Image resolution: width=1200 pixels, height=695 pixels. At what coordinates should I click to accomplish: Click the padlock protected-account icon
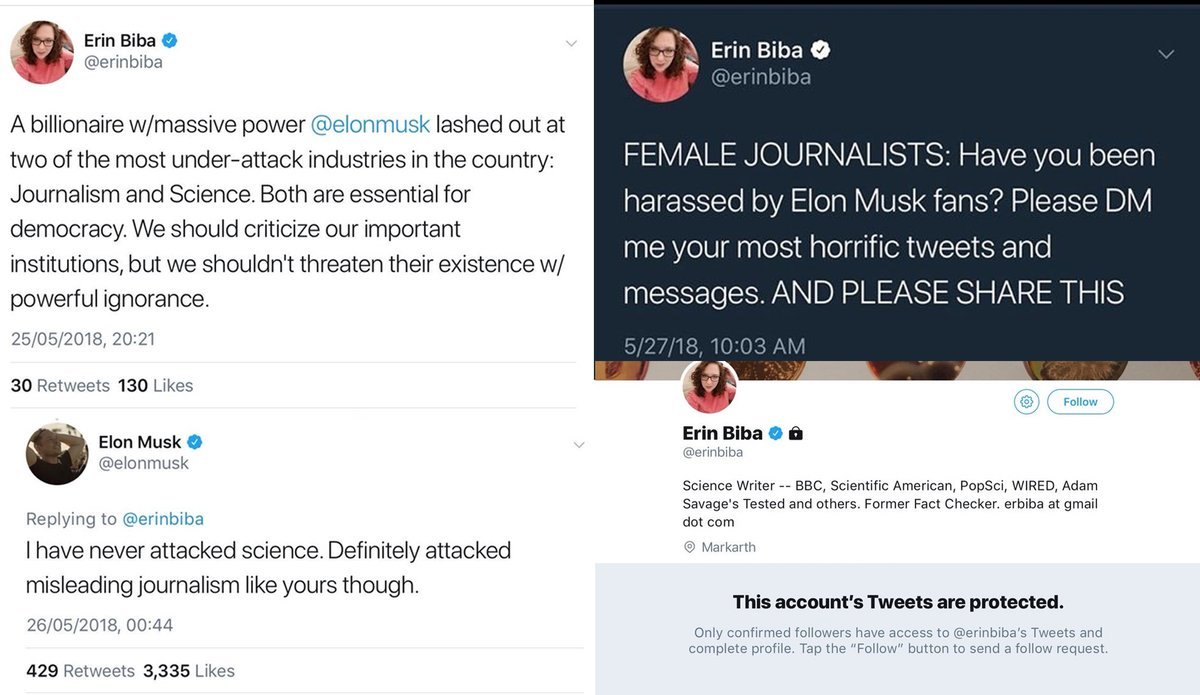pos(796,433)
